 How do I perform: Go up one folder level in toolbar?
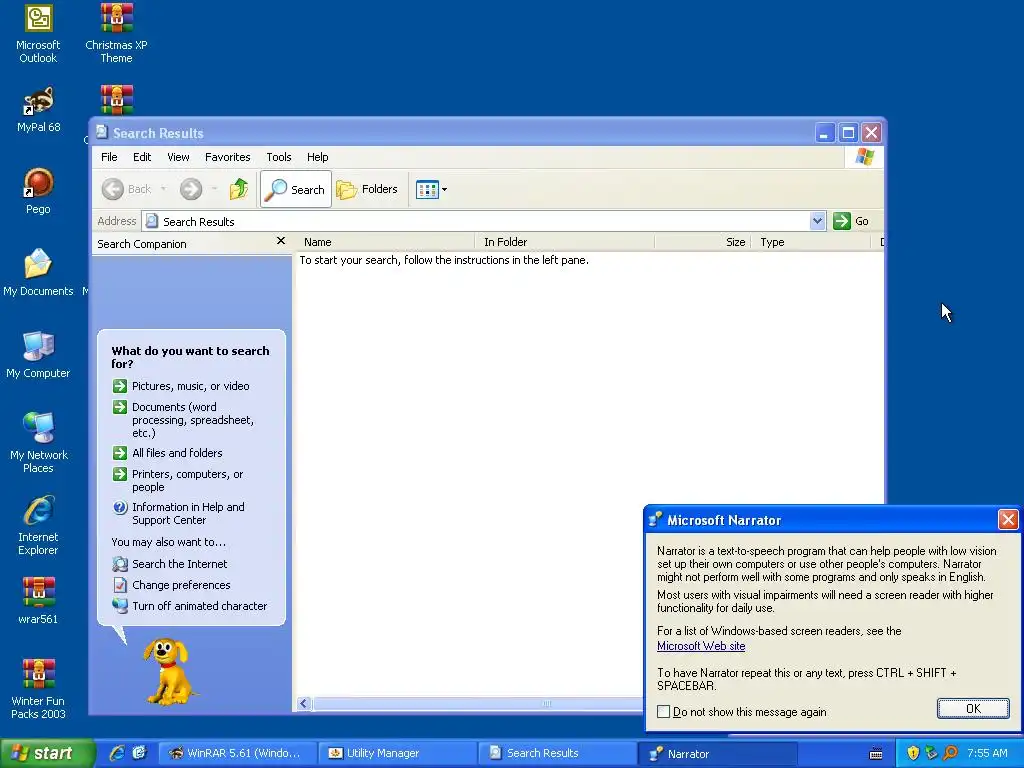pos(239,189)
